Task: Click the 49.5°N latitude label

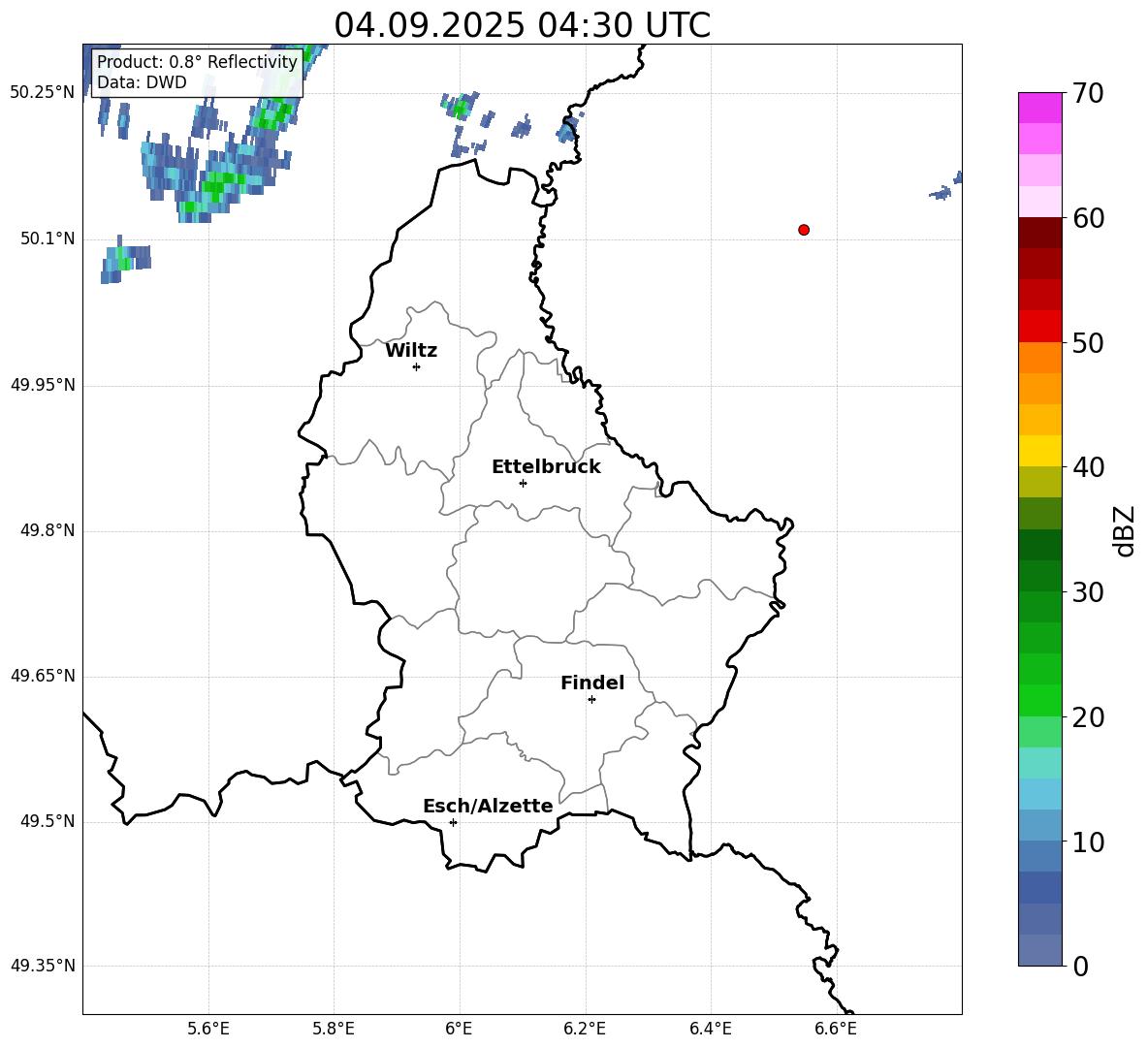Action: click(x=48, y=821)
